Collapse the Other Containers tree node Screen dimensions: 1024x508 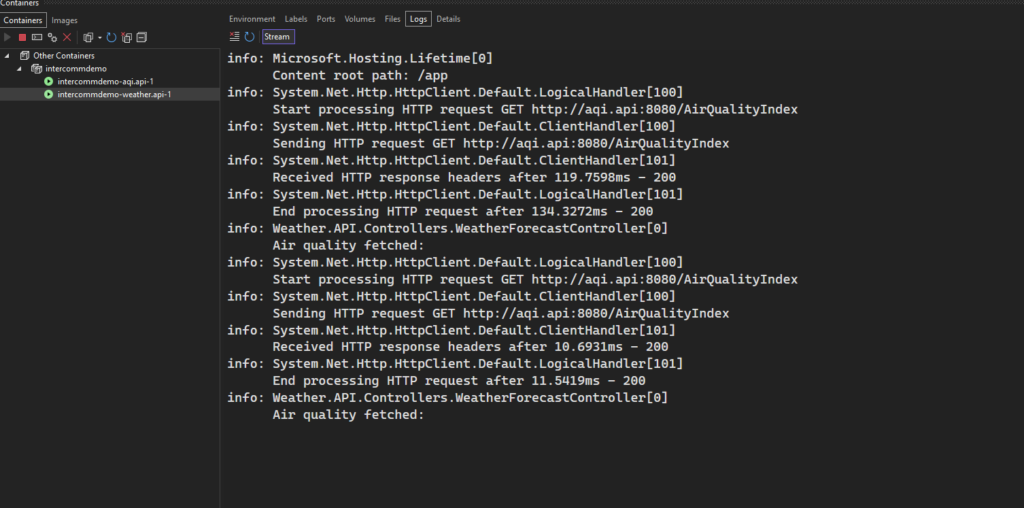[8, 56]
